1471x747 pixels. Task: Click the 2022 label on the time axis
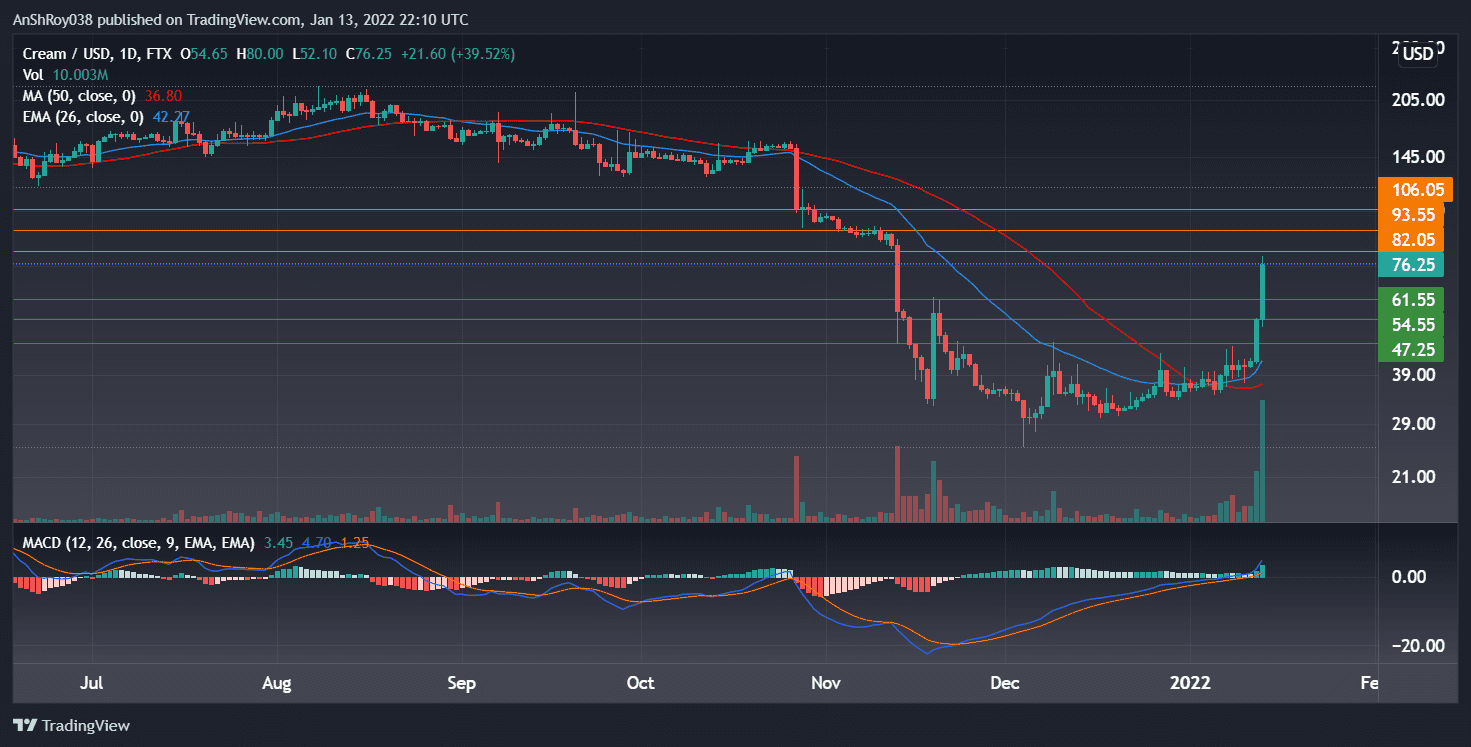[1190, 683]
